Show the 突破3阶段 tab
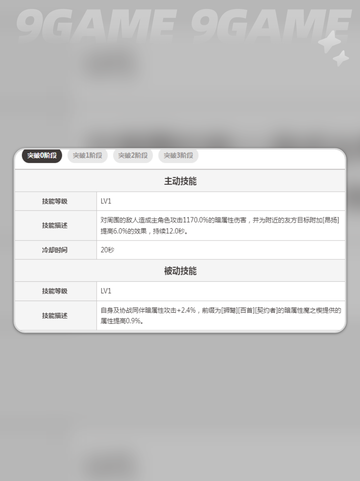 (x=178, y=156)
